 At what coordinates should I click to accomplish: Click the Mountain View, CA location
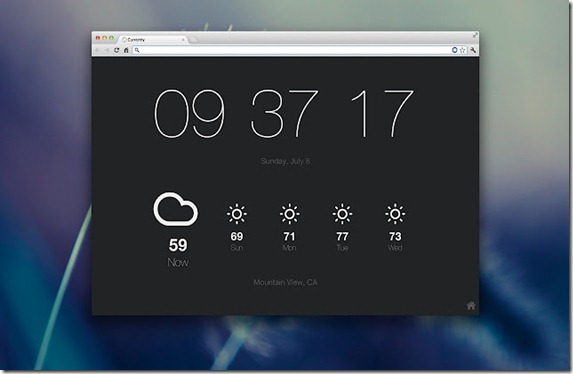[285, 282]
